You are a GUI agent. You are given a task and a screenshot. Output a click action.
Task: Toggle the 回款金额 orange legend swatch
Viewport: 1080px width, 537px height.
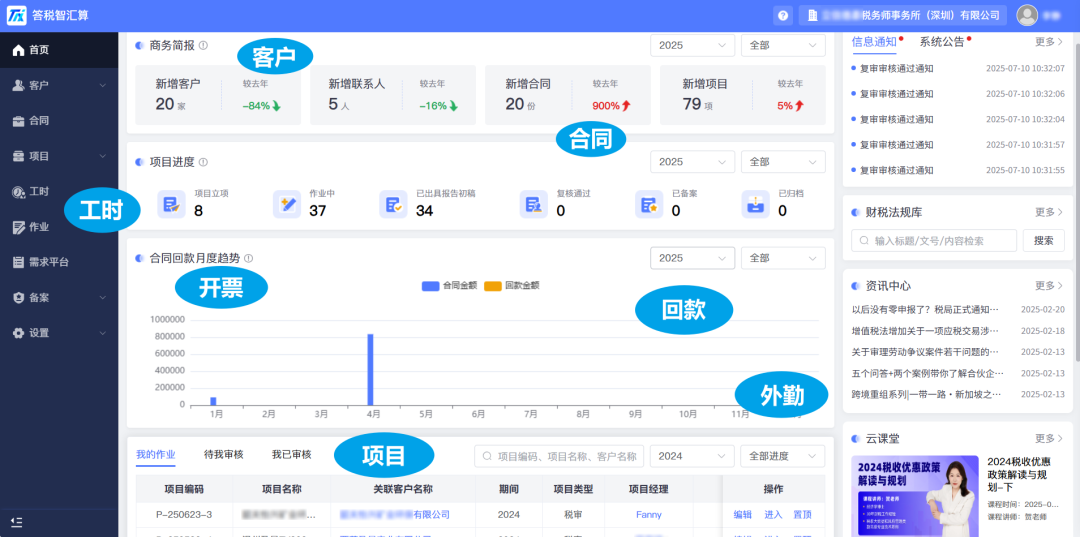point(492,285)
